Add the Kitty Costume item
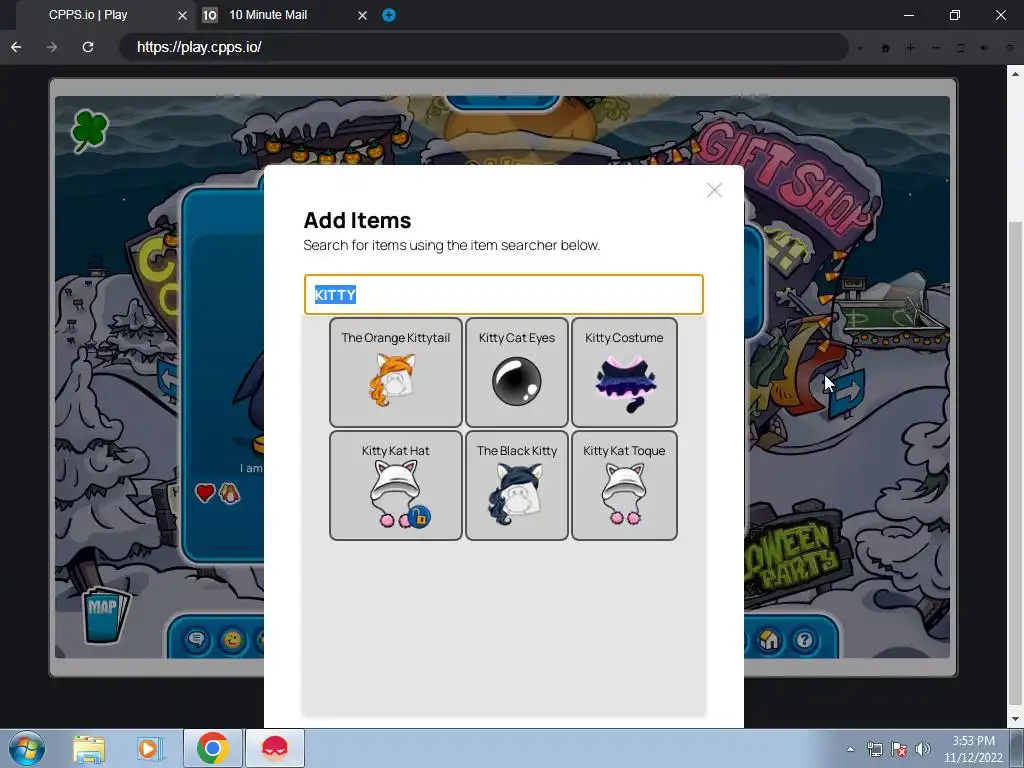The width and height of the screenshot is (1024, 768). click(624, 372)
